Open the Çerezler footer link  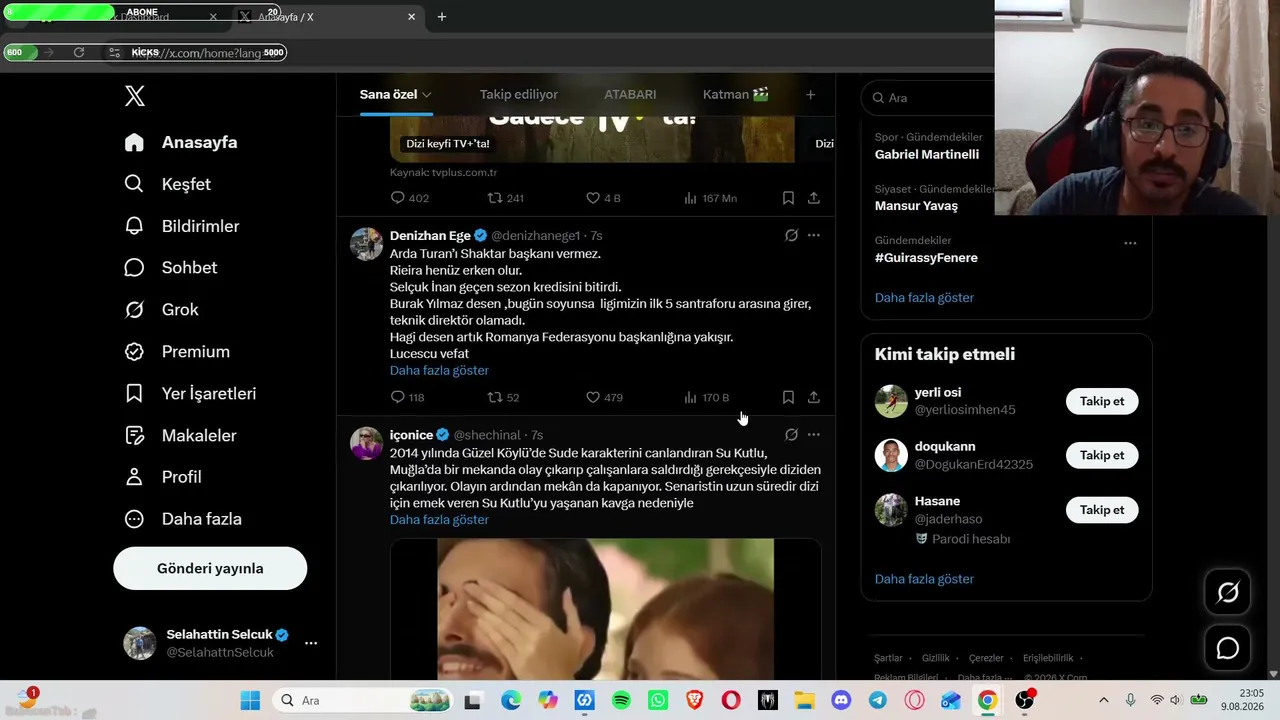pos(986,658)
